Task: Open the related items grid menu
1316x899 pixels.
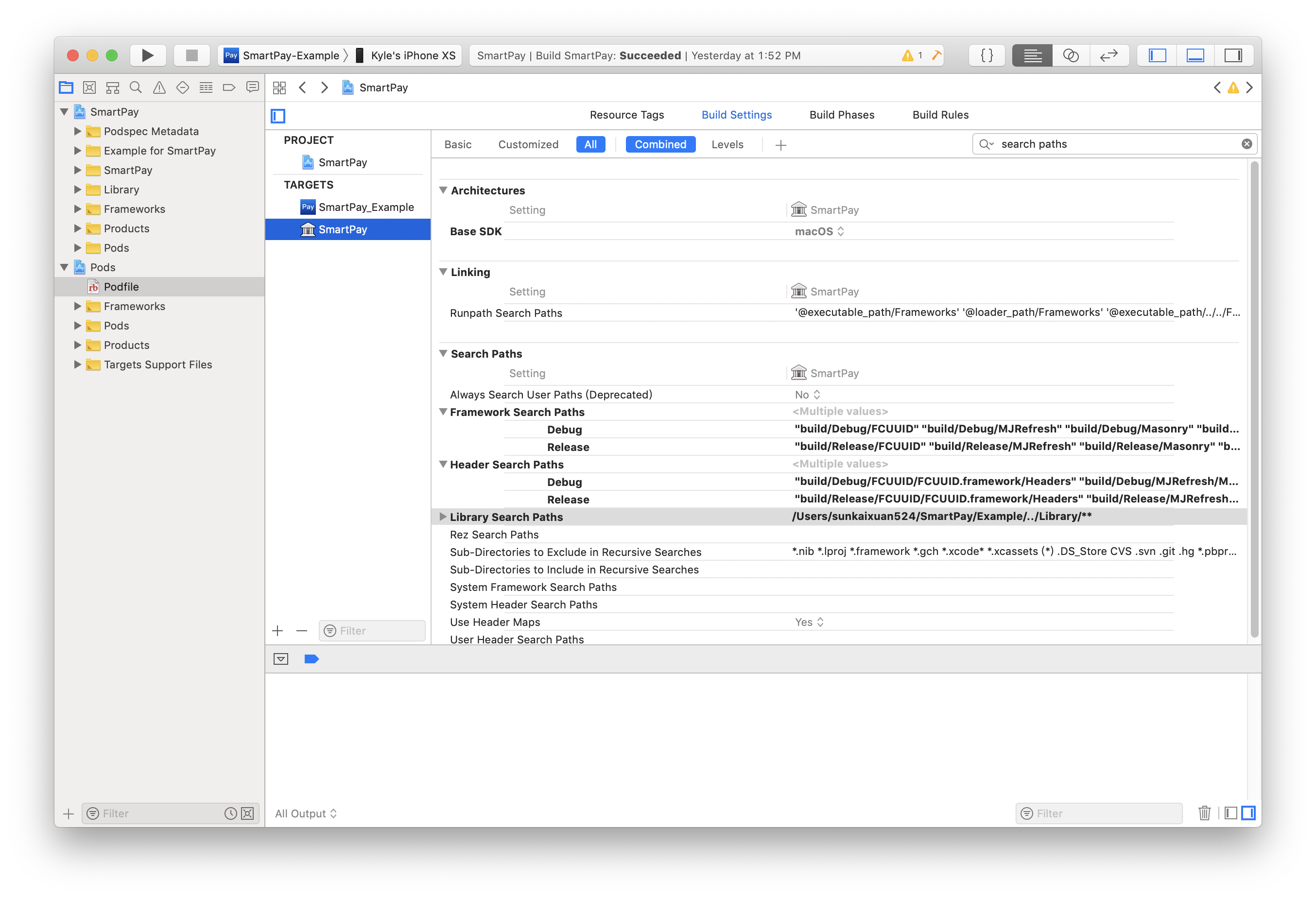Action: coord(280,88)
